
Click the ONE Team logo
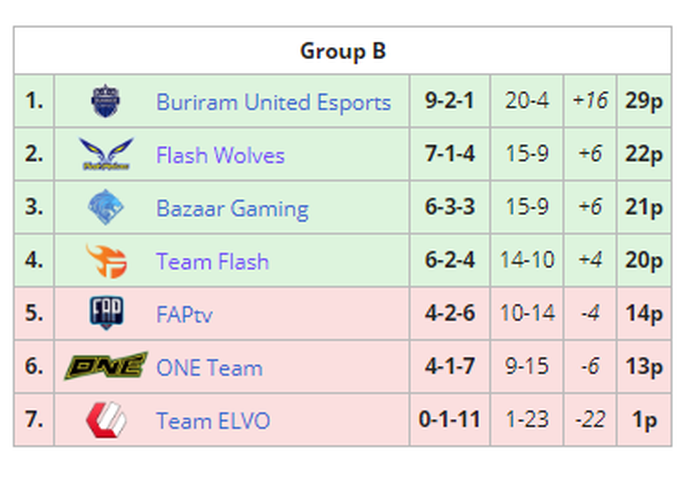(x=106, y=366)
